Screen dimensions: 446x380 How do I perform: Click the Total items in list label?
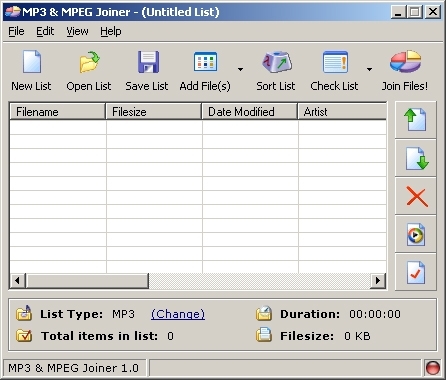coord(99,336)
